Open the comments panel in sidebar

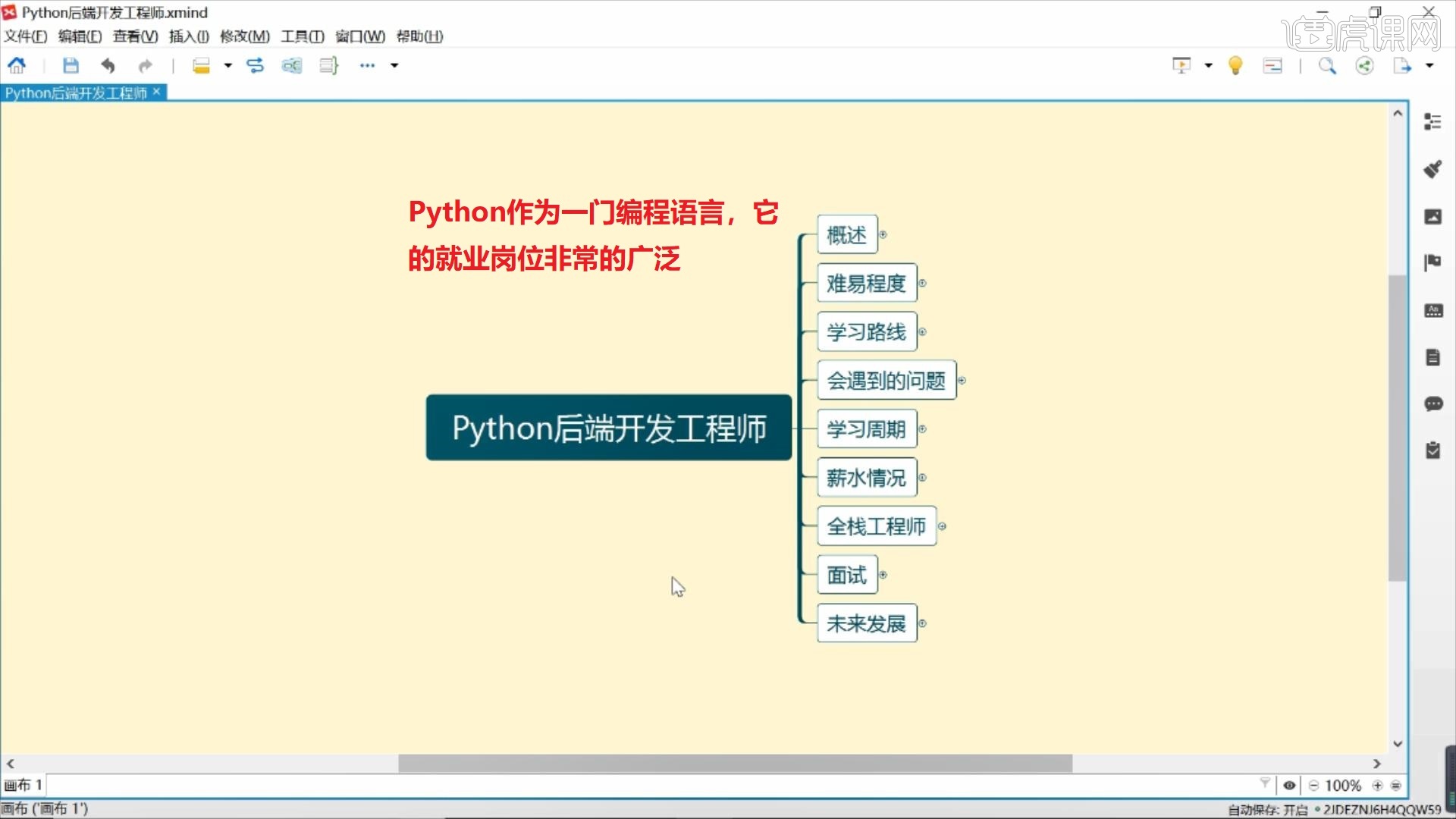pos(1432,403)
